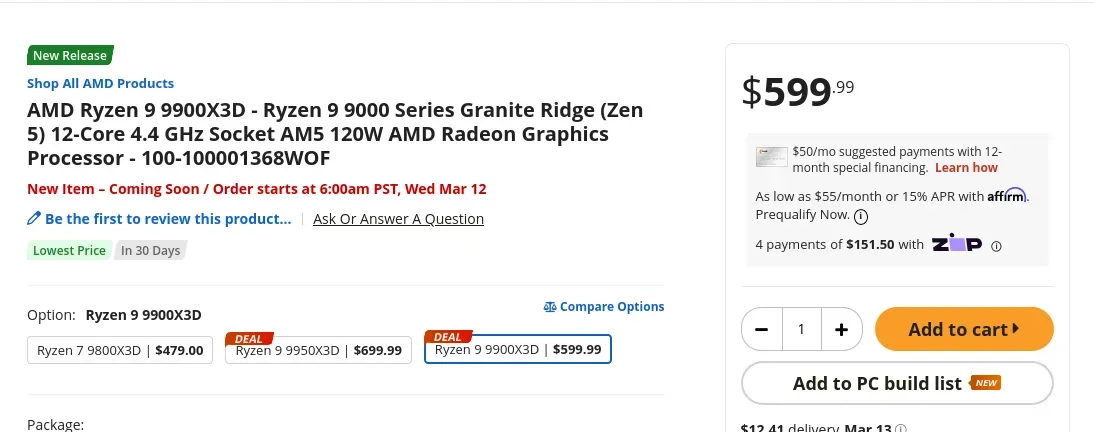Click the scales Compare Options icon

click(550, 306)
